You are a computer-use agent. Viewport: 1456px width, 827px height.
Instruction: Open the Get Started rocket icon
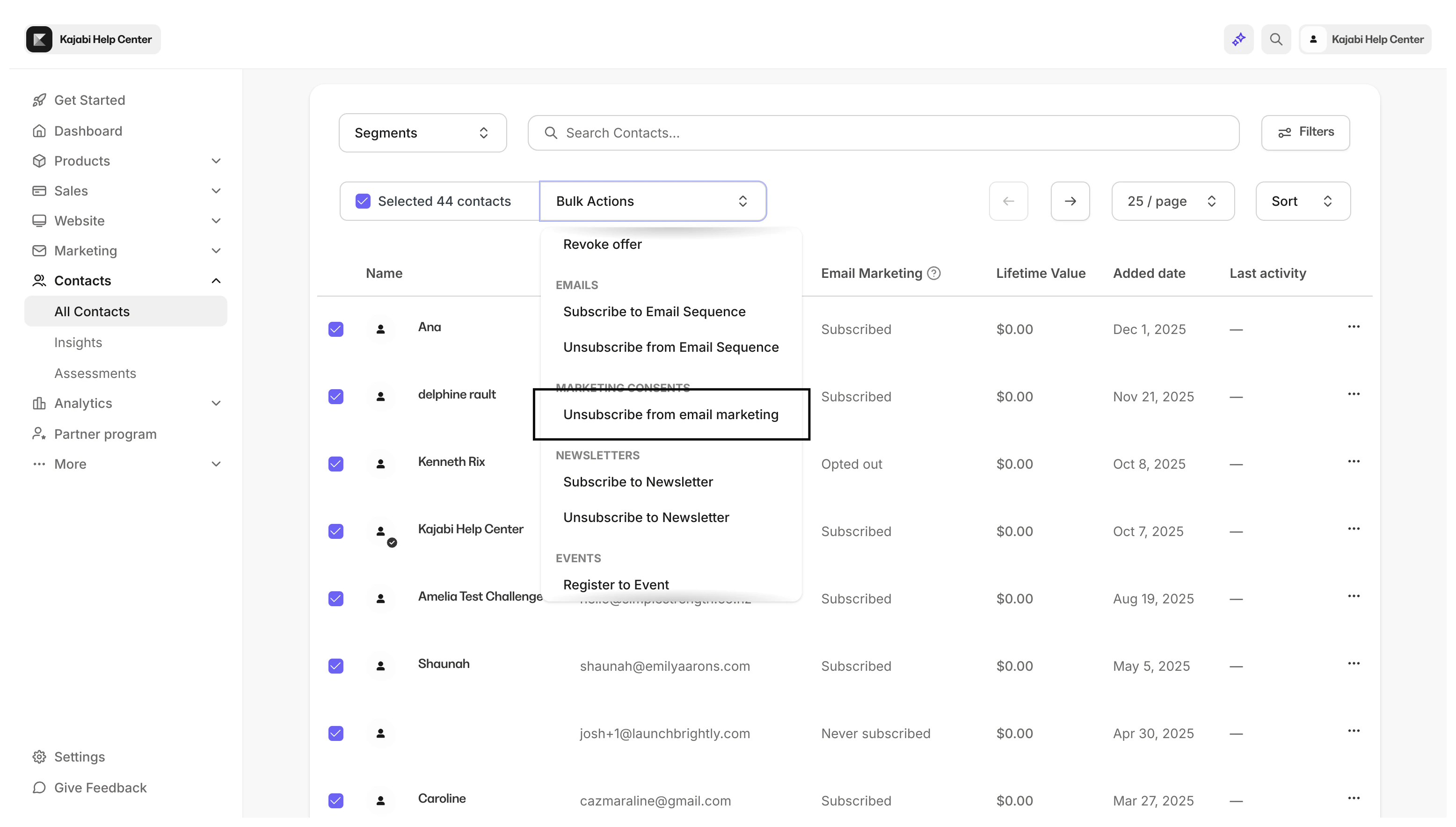(39, 99)
